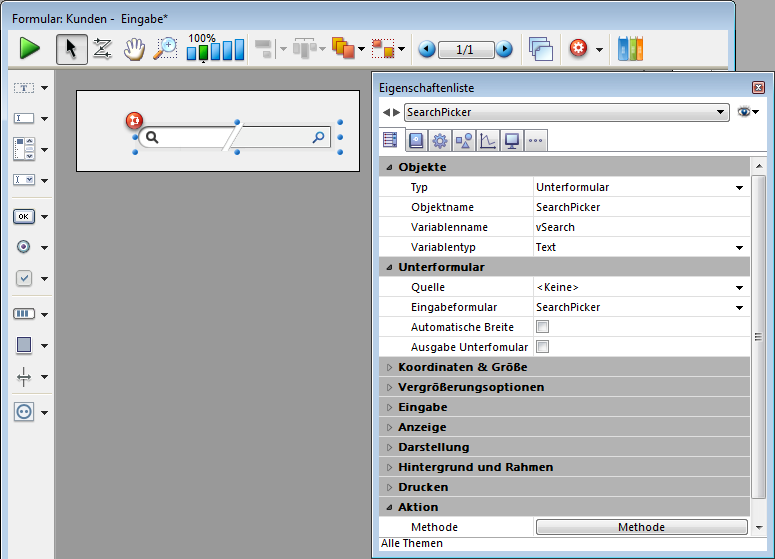Activate the hand pan tool
Screen dimensions: 775x559
tap(134, 48)
